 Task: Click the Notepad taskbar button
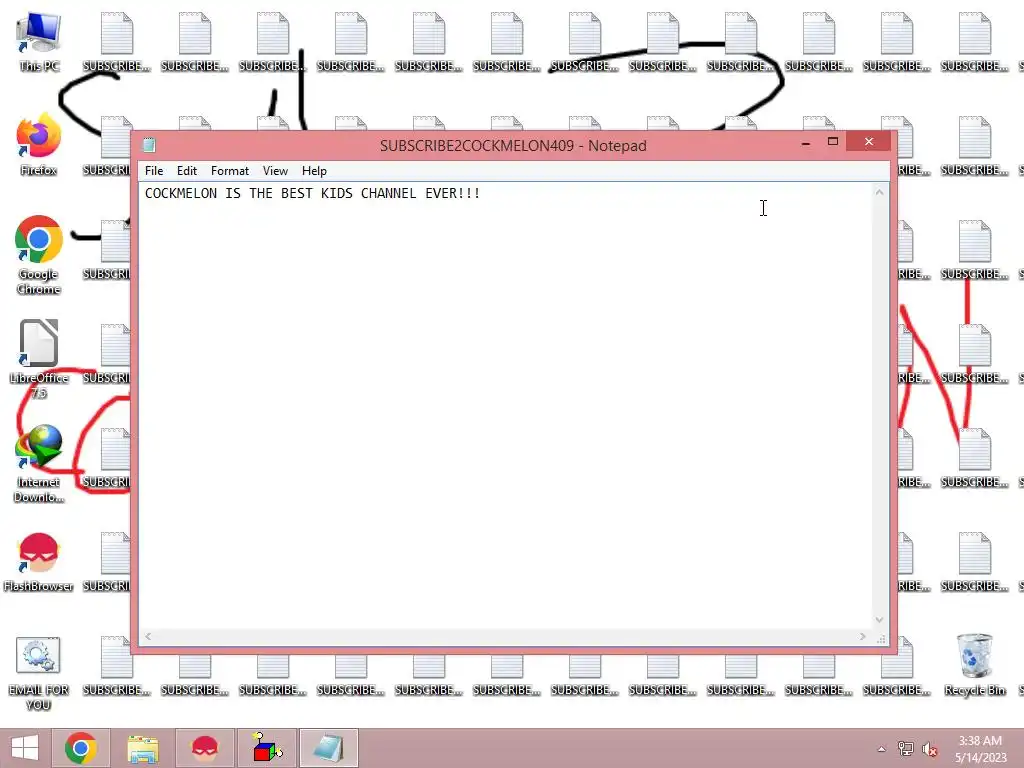click(328, 748)
